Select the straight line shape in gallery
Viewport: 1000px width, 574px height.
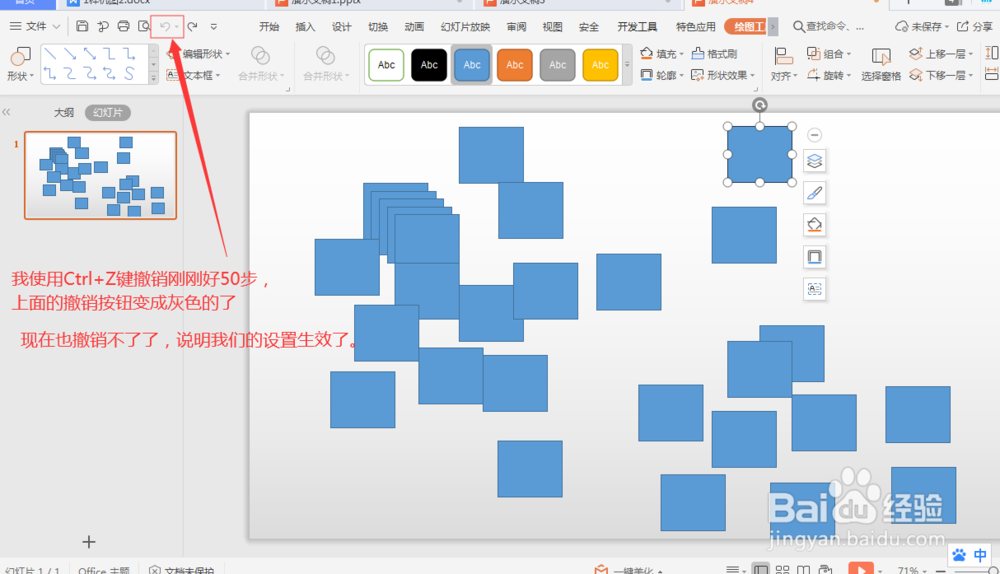50,54
